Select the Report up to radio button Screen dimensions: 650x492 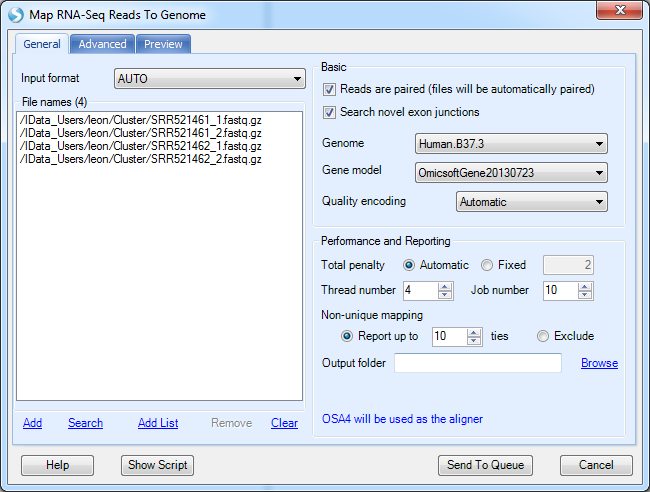point(347,336)
